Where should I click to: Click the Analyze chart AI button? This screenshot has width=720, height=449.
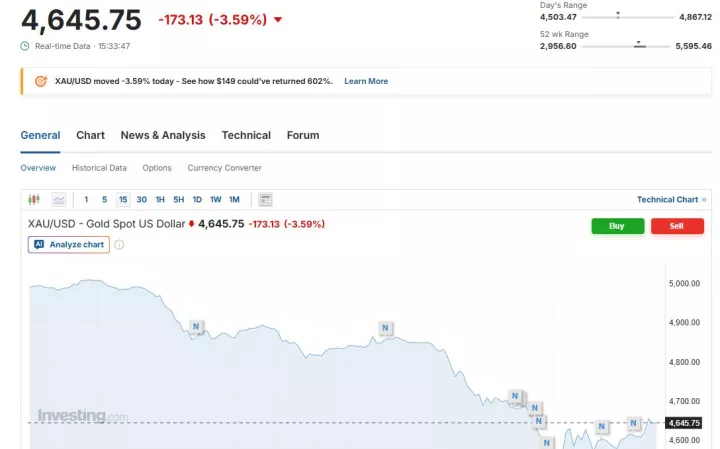coord(69,244)
